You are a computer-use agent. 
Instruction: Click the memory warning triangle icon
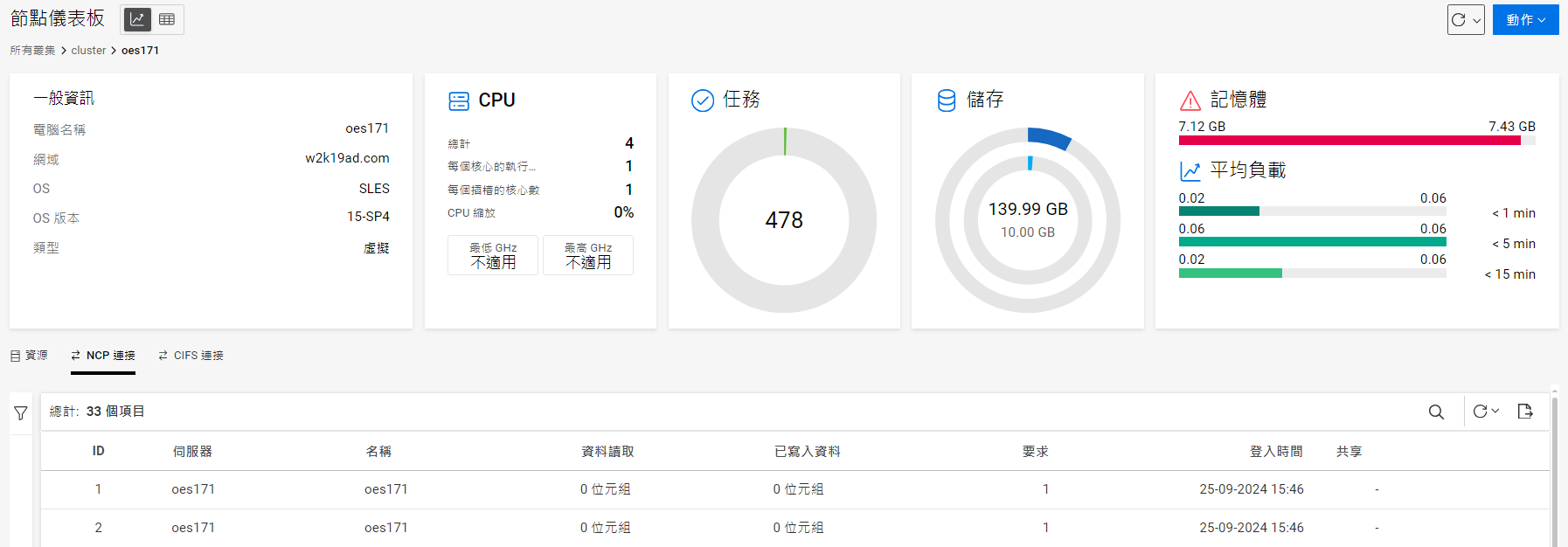click(x=1190, y=100)
